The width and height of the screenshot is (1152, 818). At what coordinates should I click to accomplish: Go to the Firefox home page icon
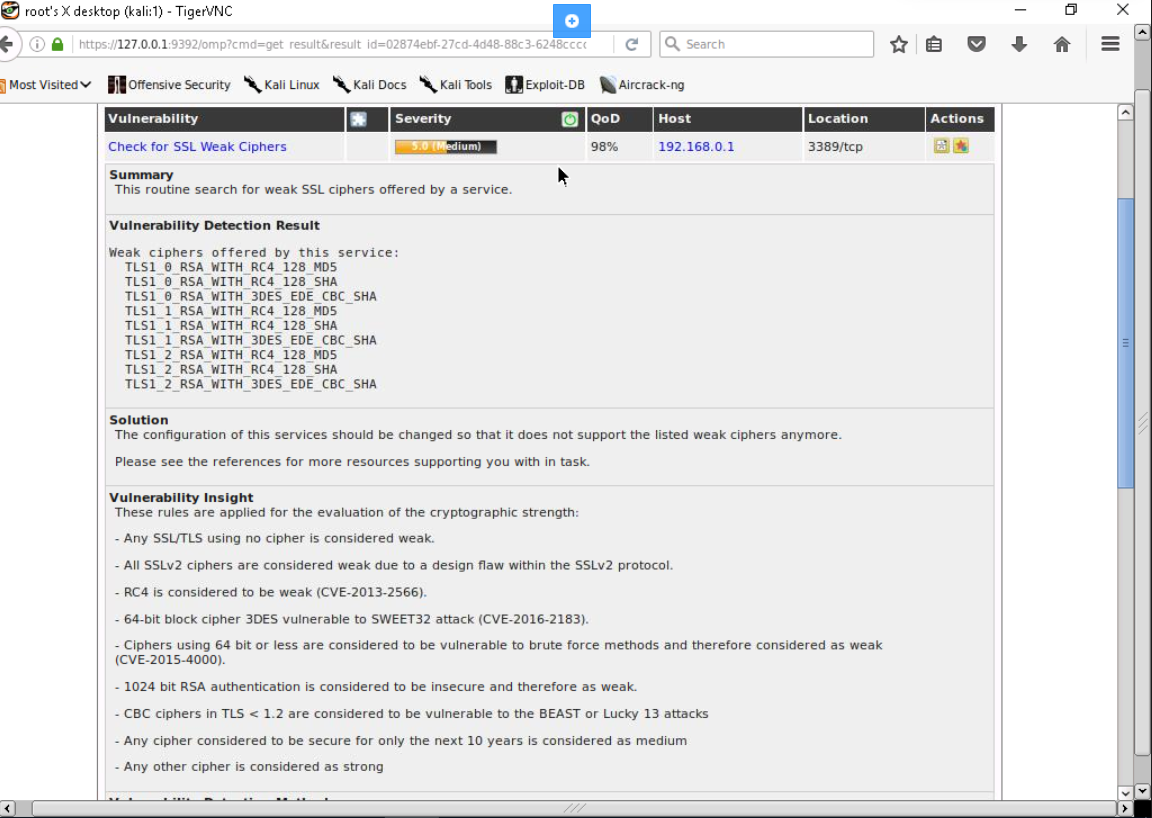point(1062,44)
